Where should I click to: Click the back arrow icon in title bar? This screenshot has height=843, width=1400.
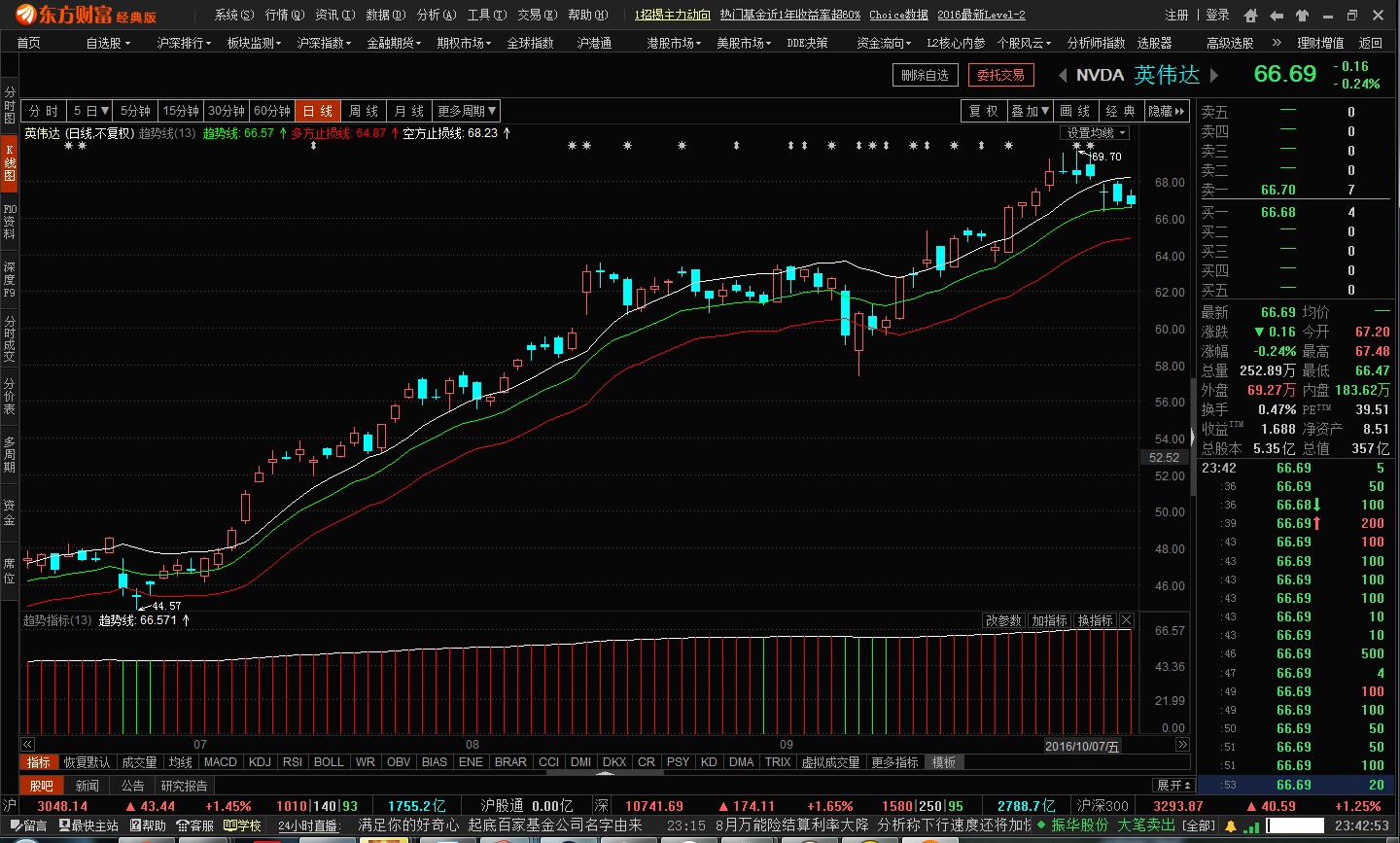point(1277,16)
